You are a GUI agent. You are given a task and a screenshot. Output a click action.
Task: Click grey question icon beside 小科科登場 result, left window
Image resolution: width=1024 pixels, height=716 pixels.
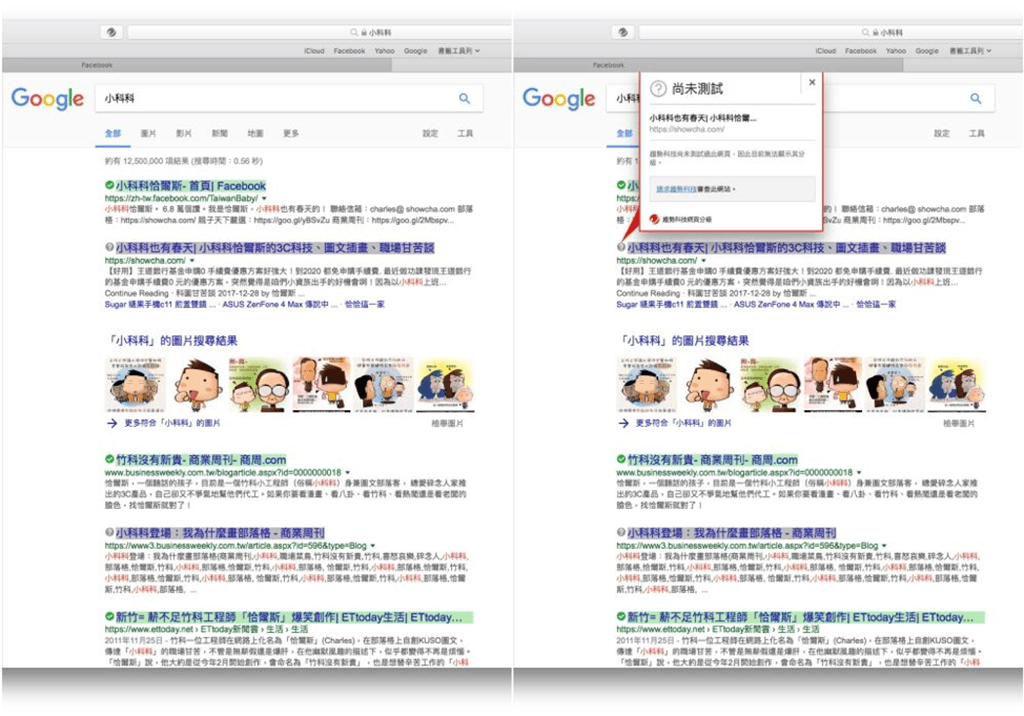click(x=110, y=532)
